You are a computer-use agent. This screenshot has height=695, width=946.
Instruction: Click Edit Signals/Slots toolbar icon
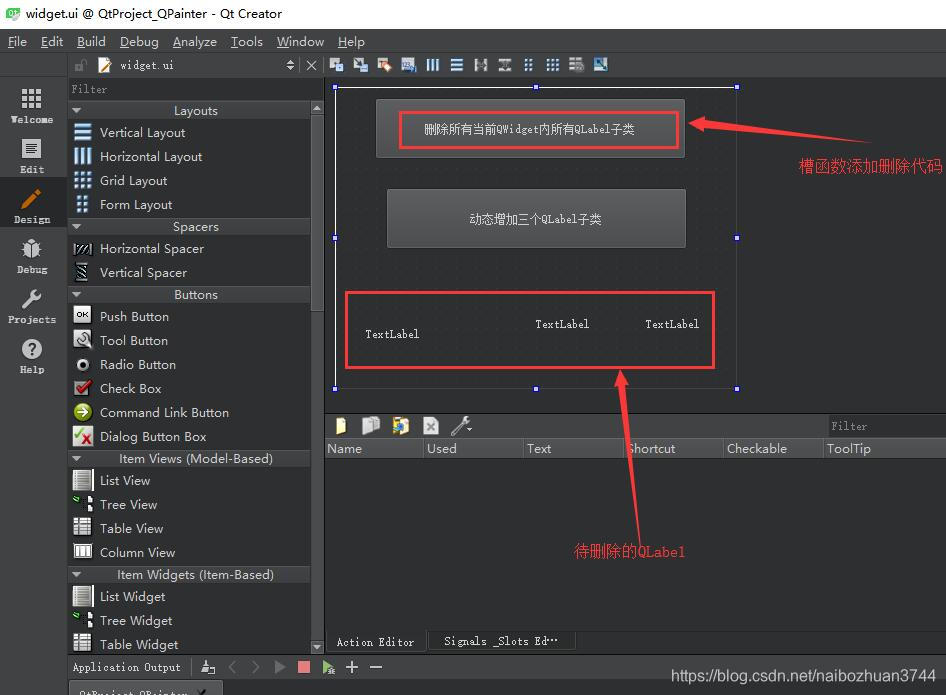coord(360,65)
